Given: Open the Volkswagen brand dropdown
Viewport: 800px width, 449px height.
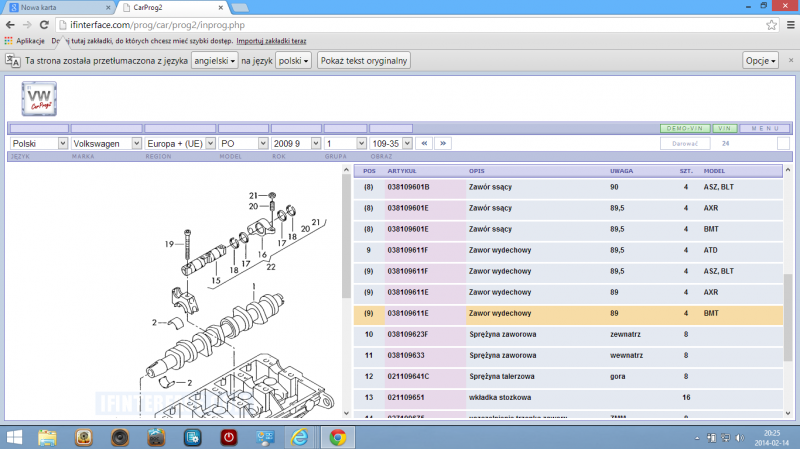Looking at the screenshot, I should [x=106, y=143].
